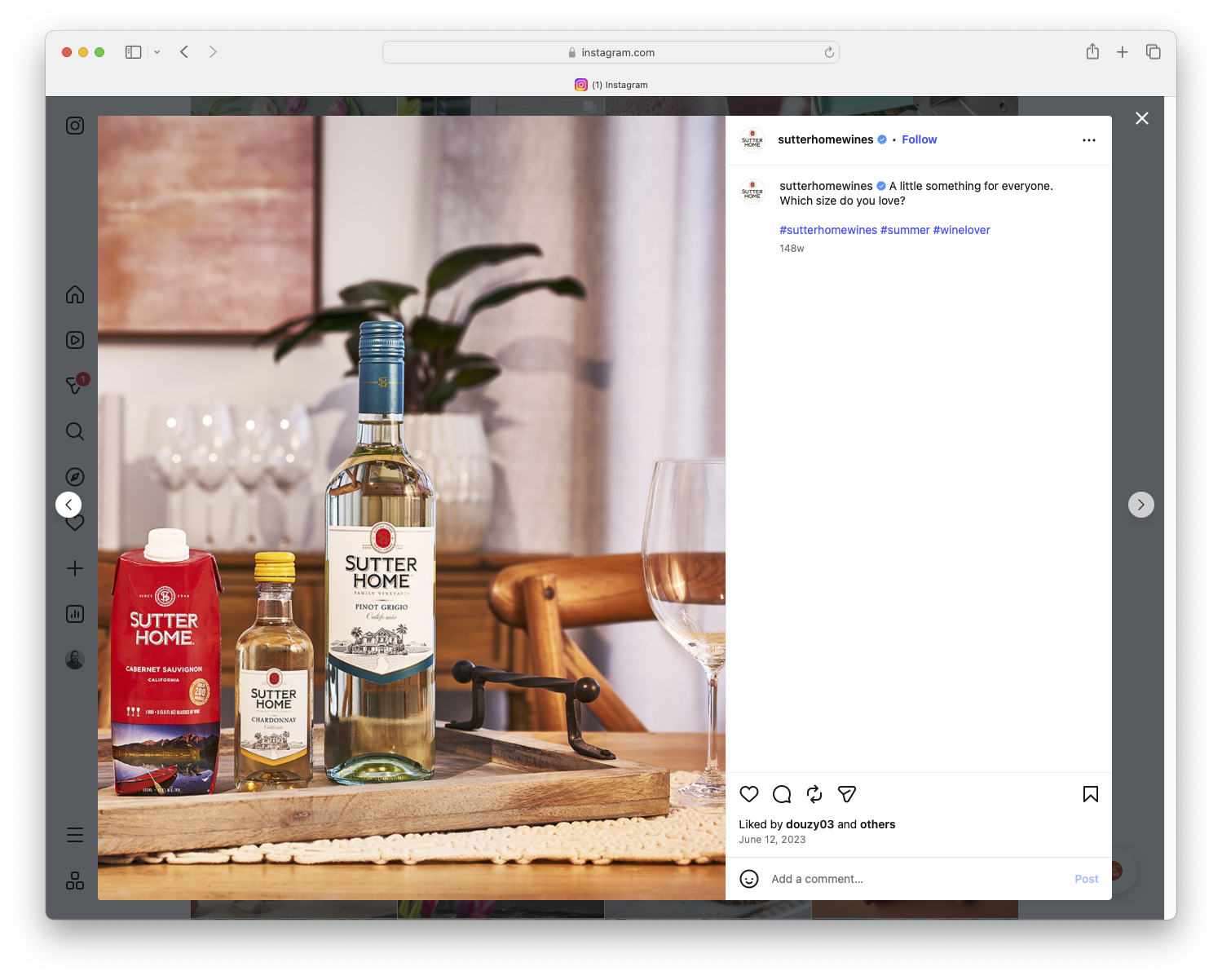
Task: Open the Dashboard insights chart icon
Action: 75,614
